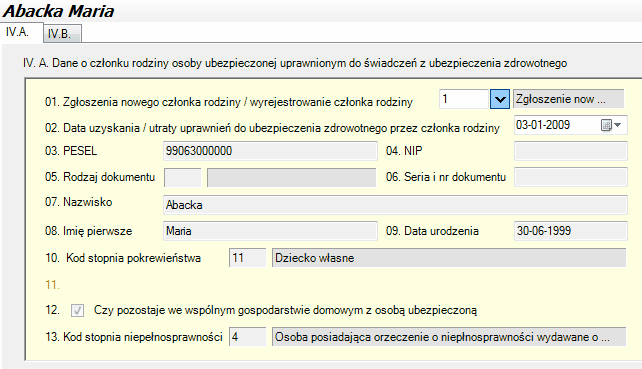Click the '04. NIP' label
The image size is (642, 369).
pos(404,151)
